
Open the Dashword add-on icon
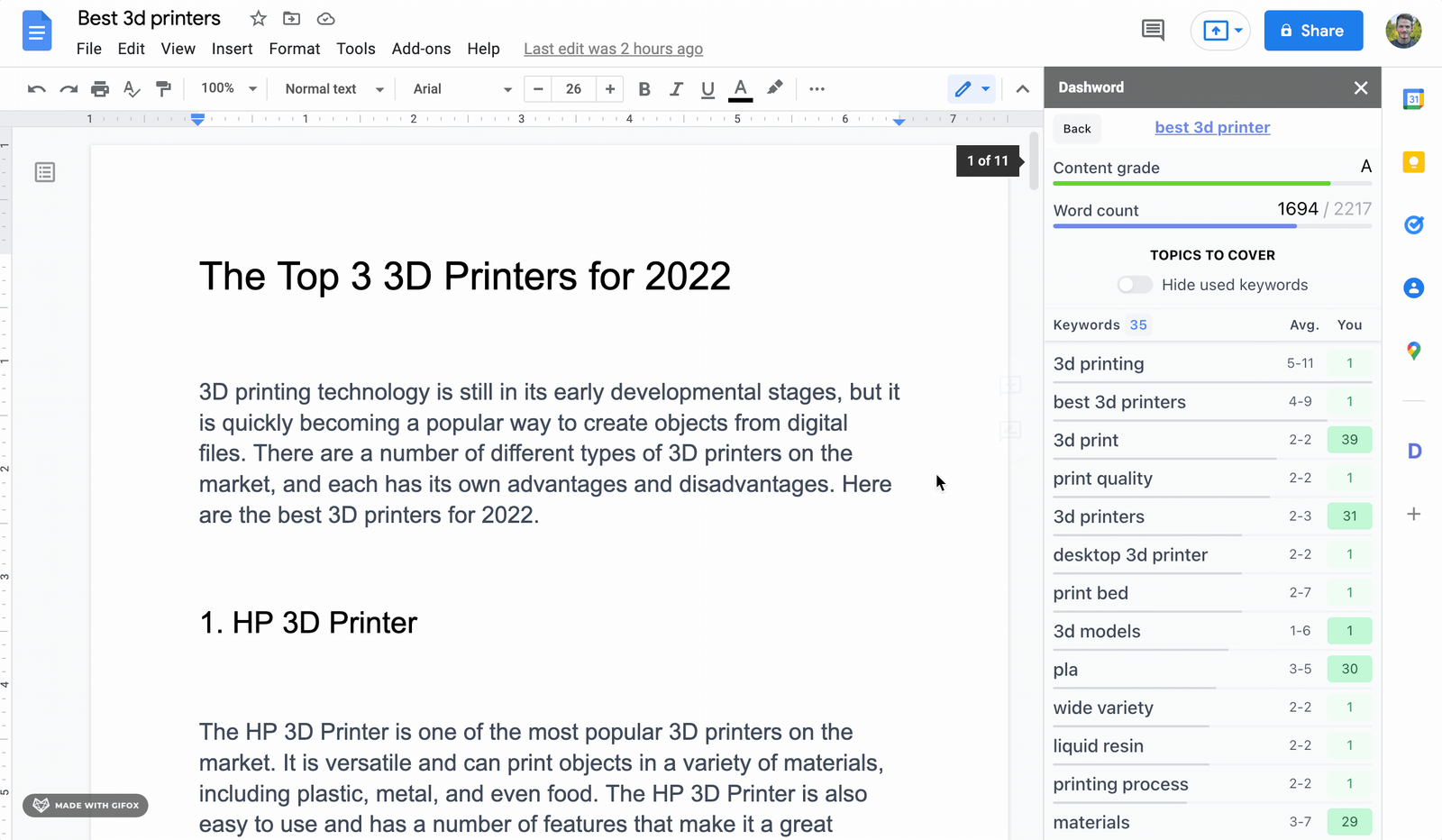coord(1415,451)
